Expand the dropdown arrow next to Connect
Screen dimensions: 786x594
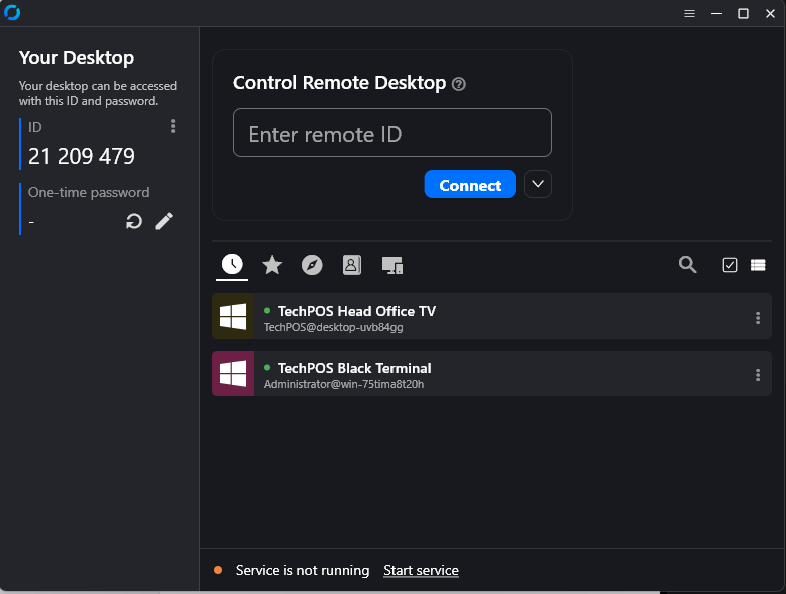(x=538, y=184)
